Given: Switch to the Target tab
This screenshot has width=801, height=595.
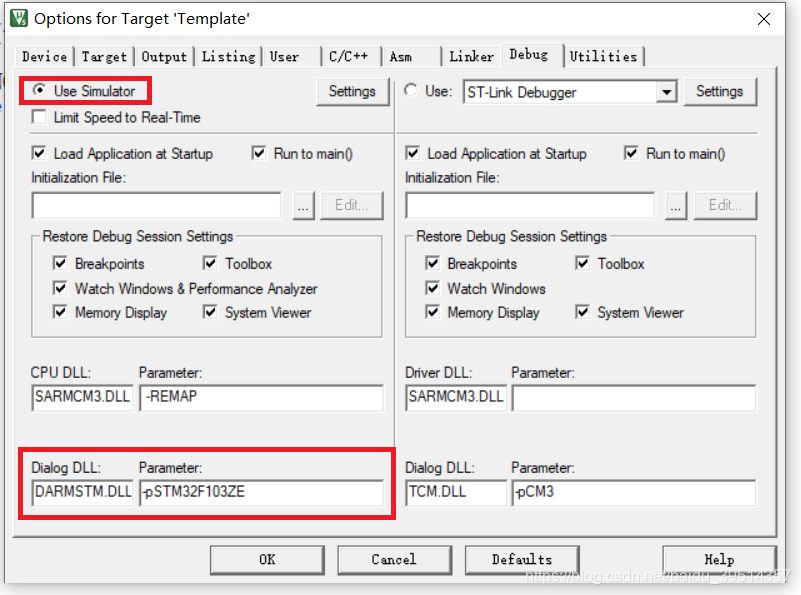Looking at the screenshot, I should tap(104, 57).
